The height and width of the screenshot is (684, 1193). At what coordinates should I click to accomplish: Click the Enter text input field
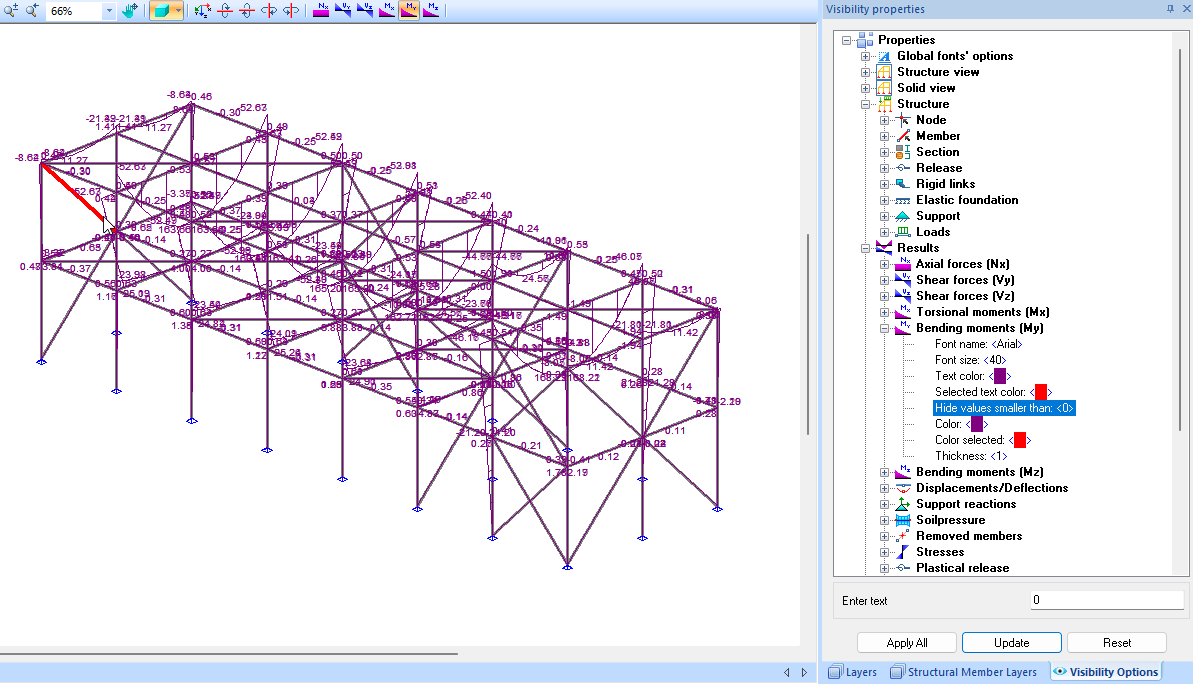click(x=1106, y=600)
